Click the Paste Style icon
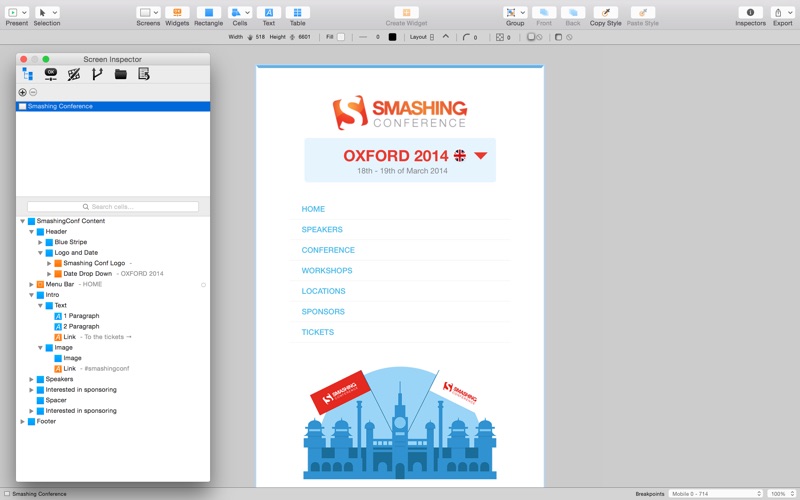 [642, 12]
